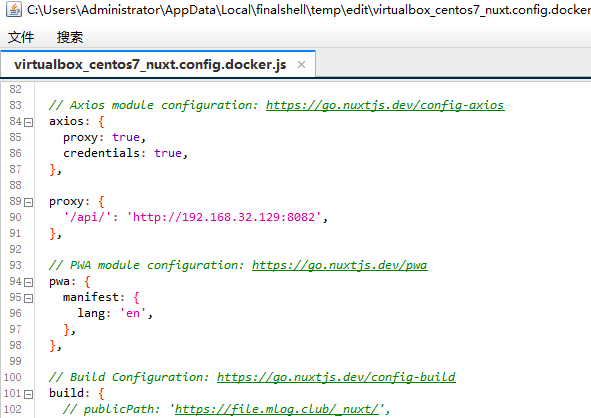Collapse the manifest block at line 95
The width and height of the screenshot is (591, 418).
28,299
